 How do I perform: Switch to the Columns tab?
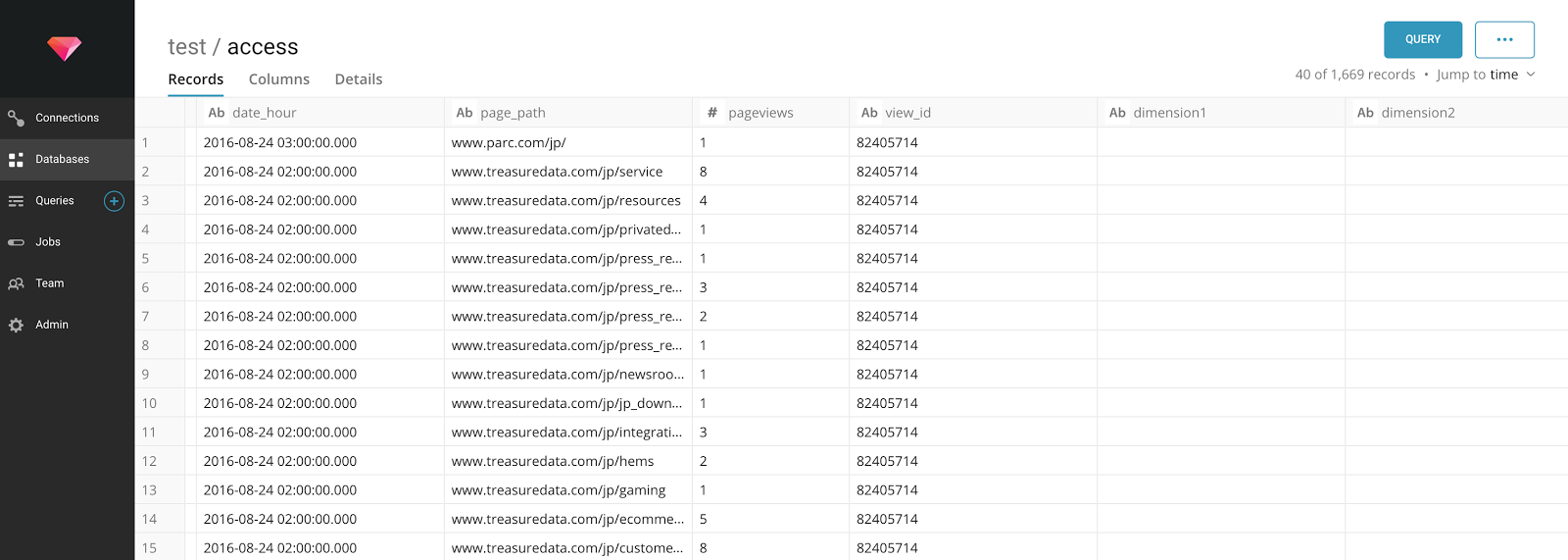[x=279, y=79]
